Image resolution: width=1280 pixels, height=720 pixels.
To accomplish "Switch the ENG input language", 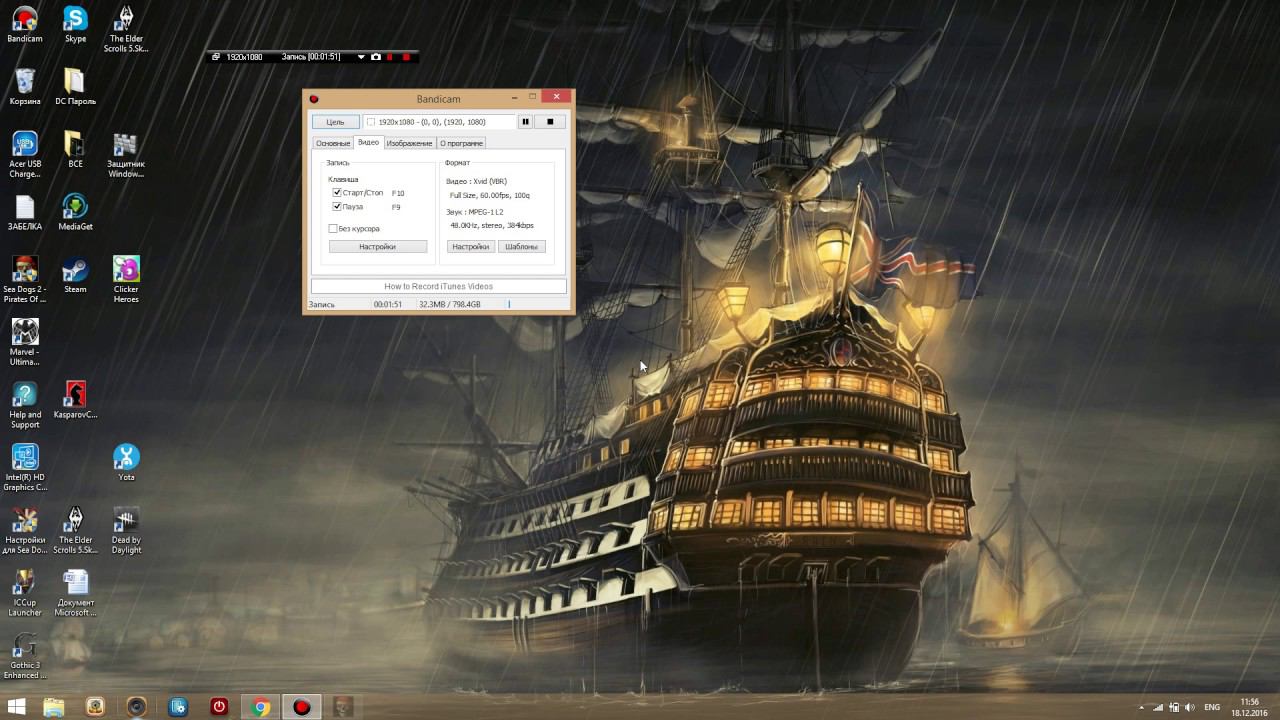I will coord(1212,708).
